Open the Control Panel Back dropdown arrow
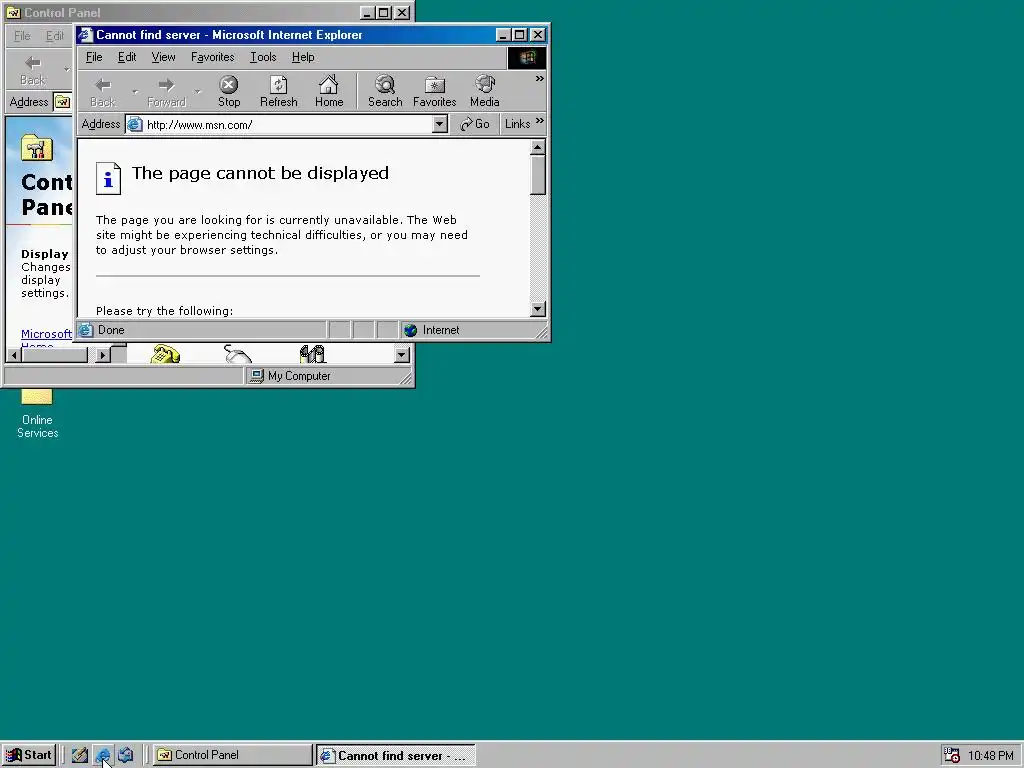The height and width of the screenshot is (768, 1024). 66,69
